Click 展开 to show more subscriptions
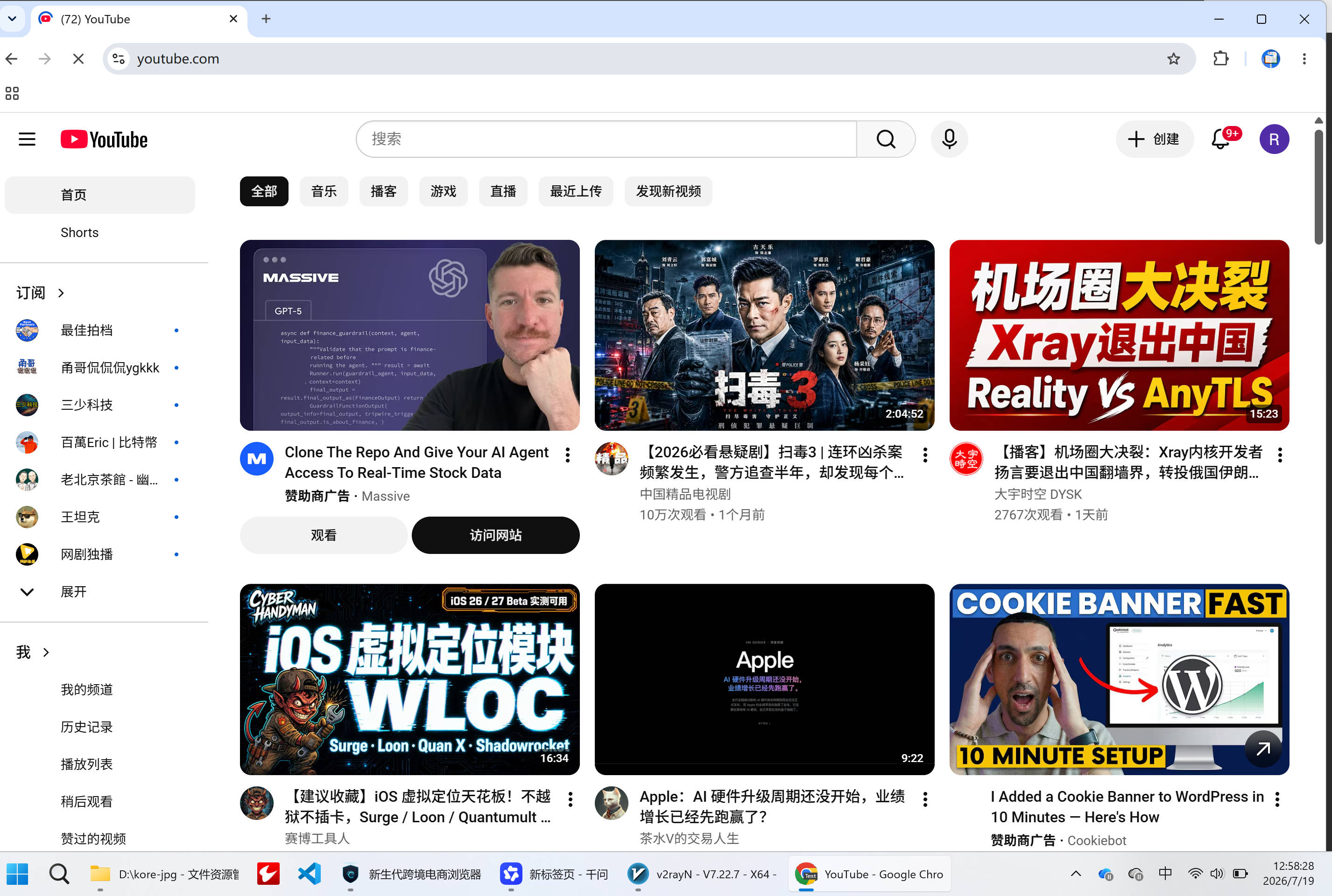This screenshot has width=1332, height=896. 99,591
